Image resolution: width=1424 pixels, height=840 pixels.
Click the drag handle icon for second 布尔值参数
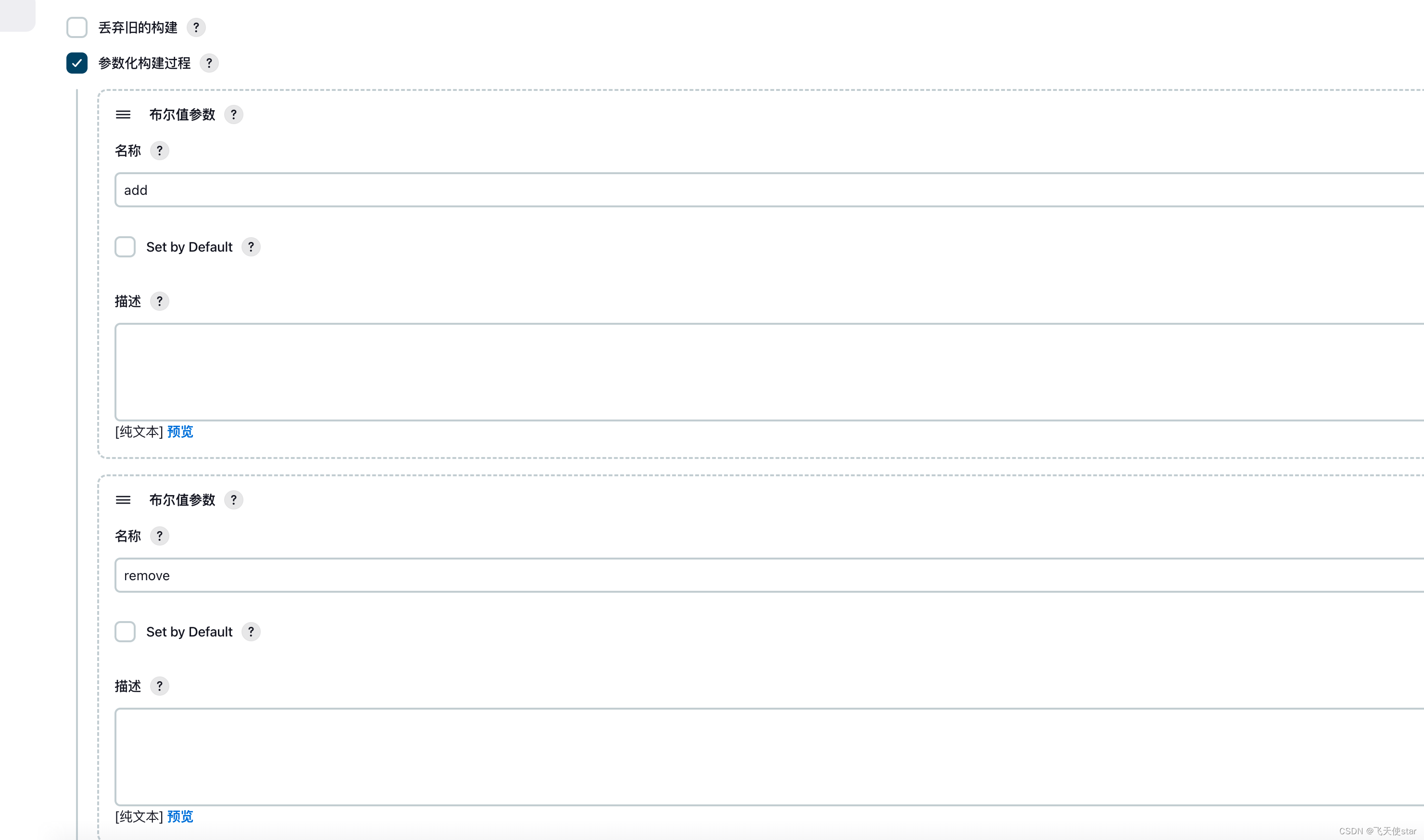click(122, 500)
